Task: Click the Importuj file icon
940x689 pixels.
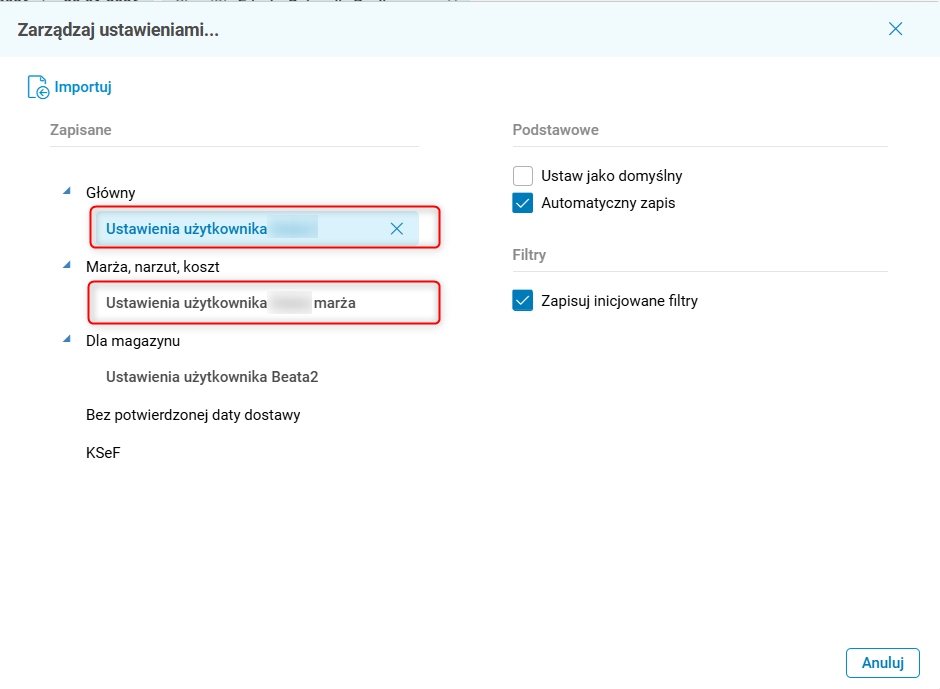Action: click(38, 88)
